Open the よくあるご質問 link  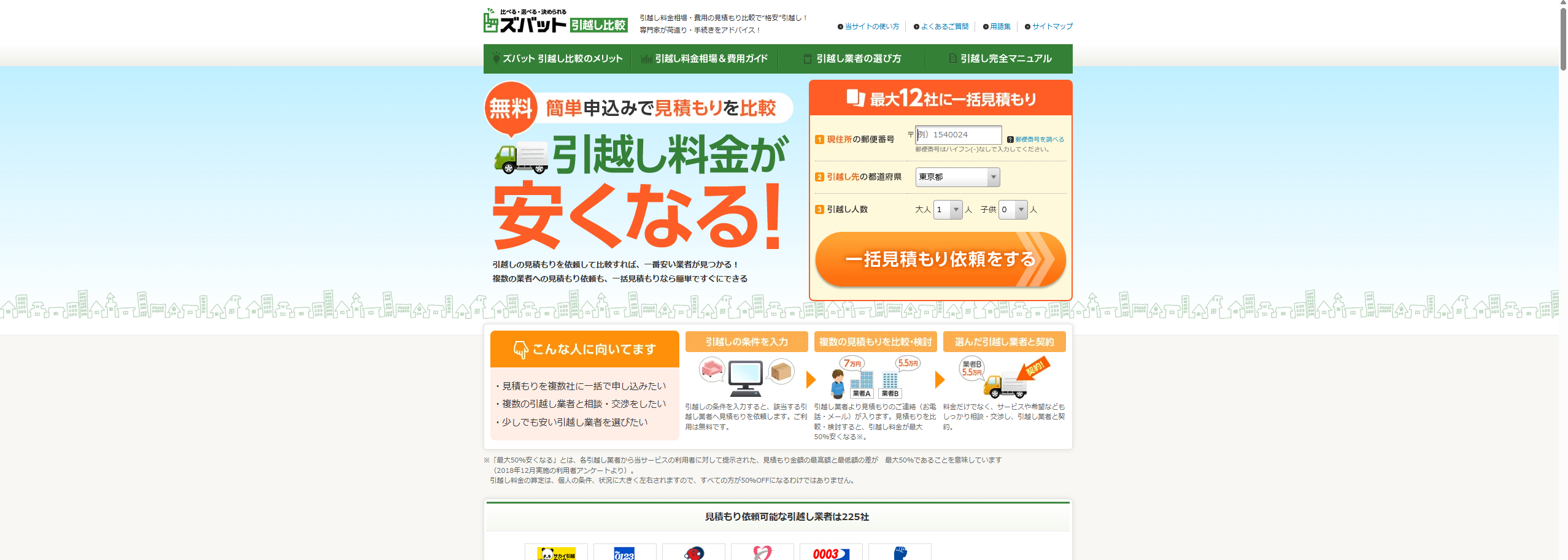tap(944, 26)
